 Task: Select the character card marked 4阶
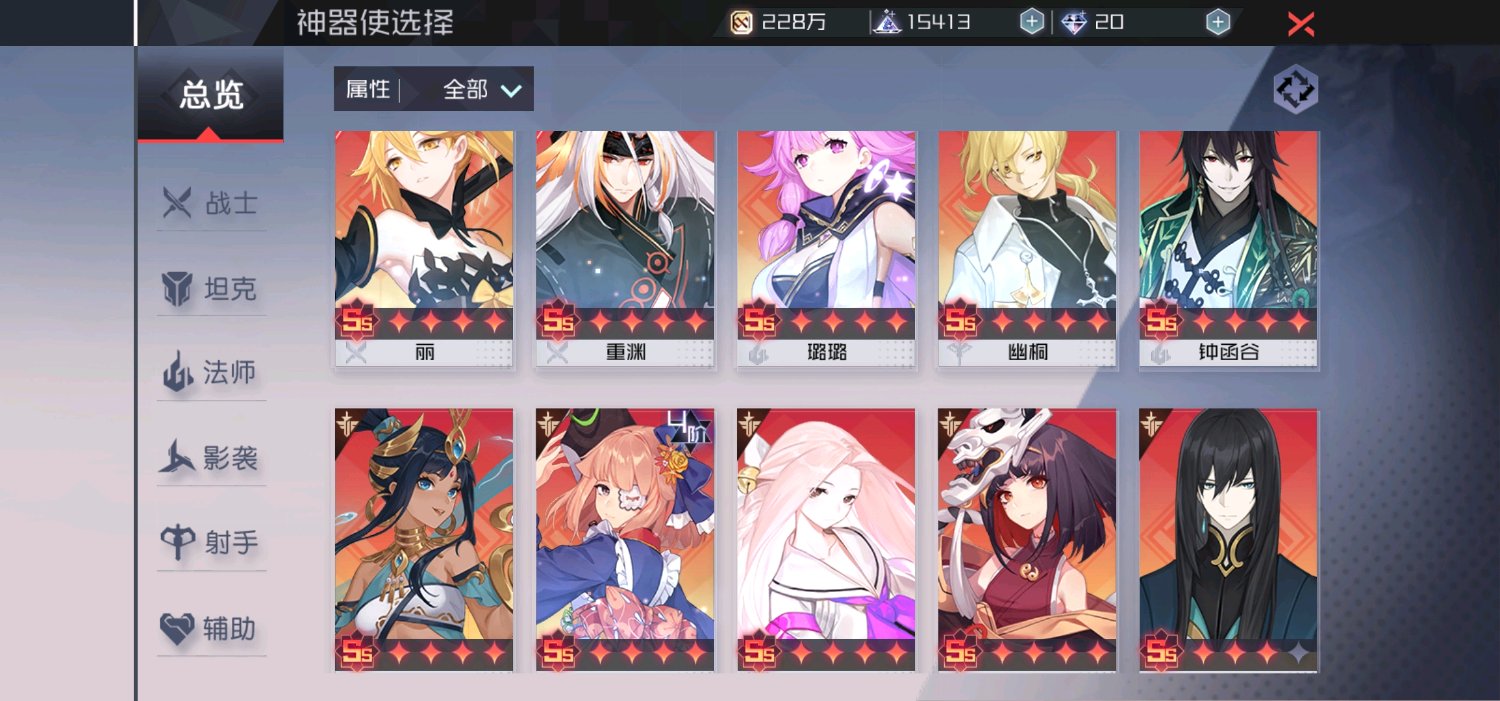click(x=625, y=540)
